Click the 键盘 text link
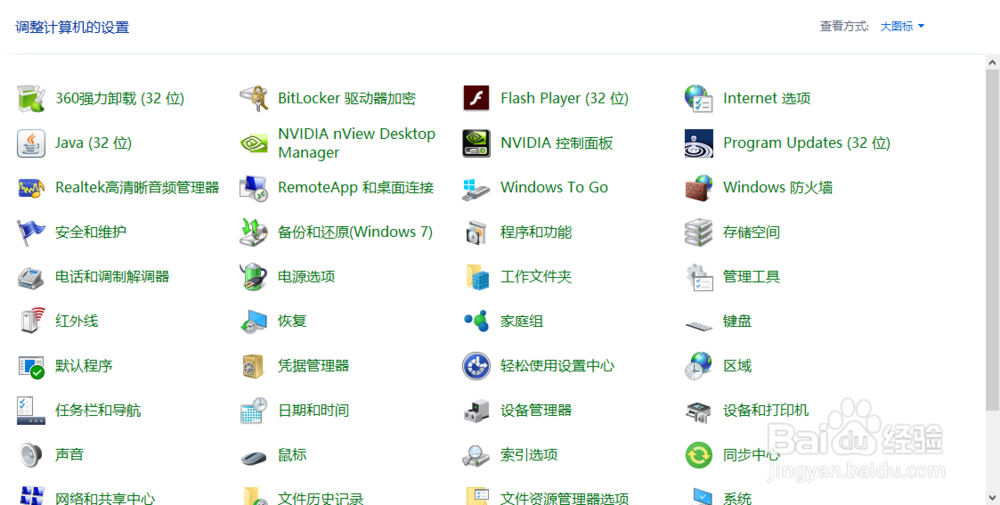 (737, 321)
